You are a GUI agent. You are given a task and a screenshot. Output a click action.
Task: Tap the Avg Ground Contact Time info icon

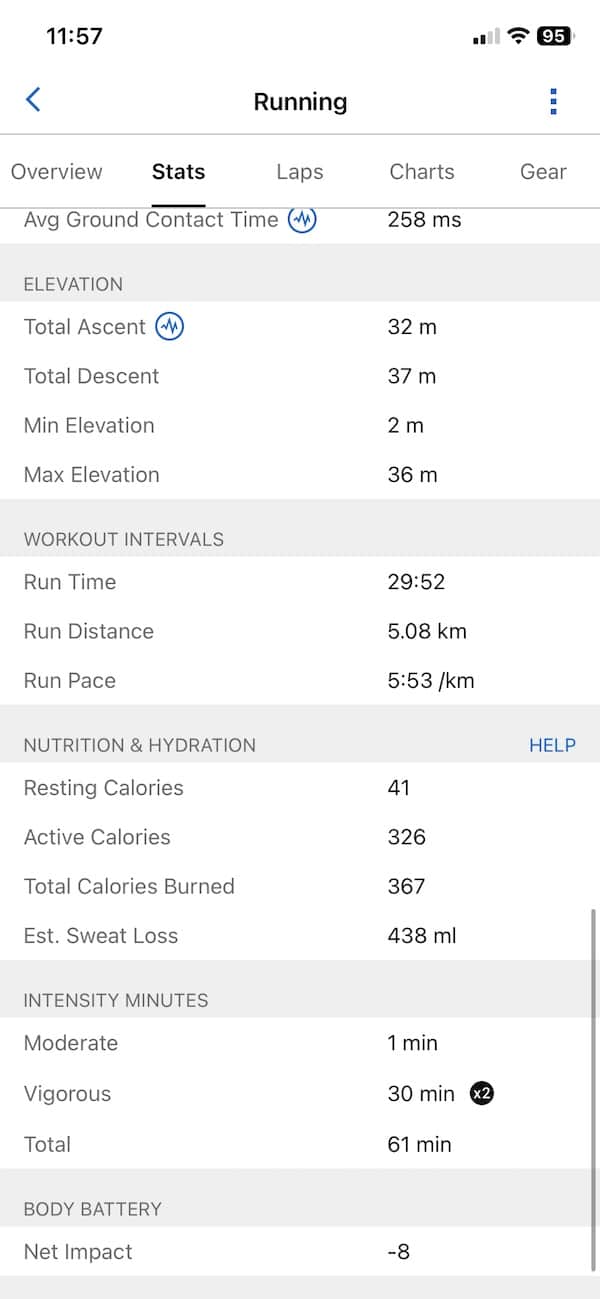click(x=302, y=219)
